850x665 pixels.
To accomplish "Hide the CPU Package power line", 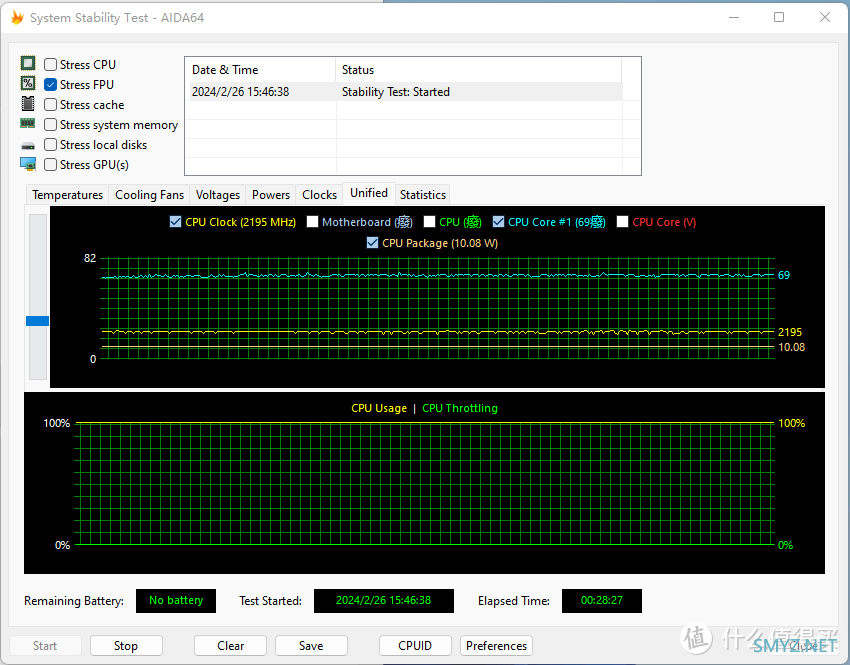I will (x=372, y=243).
